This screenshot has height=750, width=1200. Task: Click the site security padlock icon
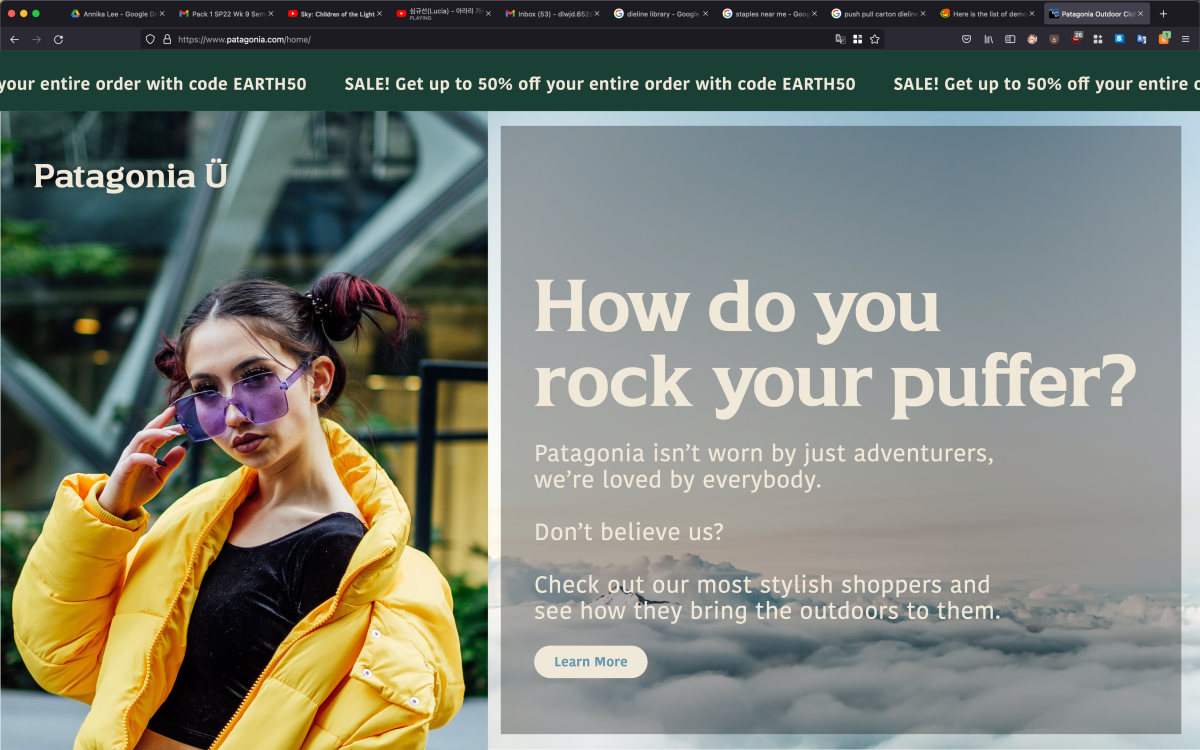(166, 39)
